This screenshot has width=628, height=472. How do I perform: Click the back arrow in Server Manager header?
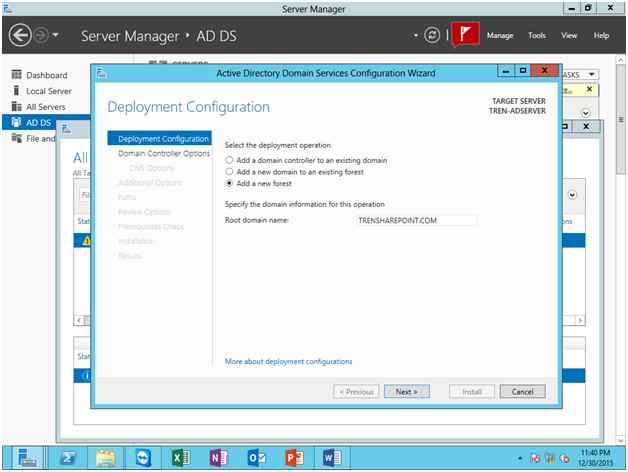coord(20,35)
